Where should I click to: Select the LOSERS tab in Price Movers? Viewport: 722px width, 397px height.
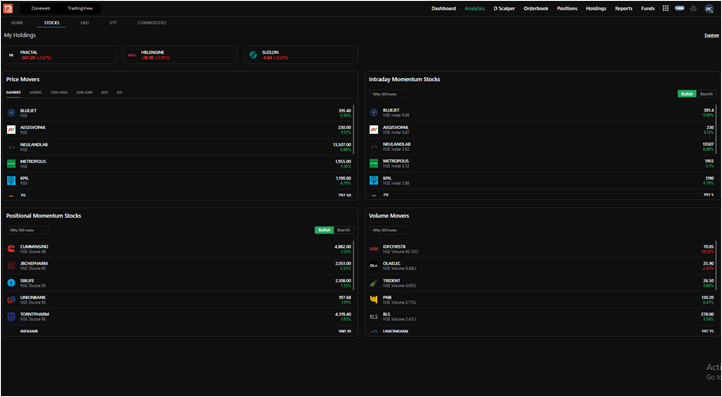coord(35,93)
